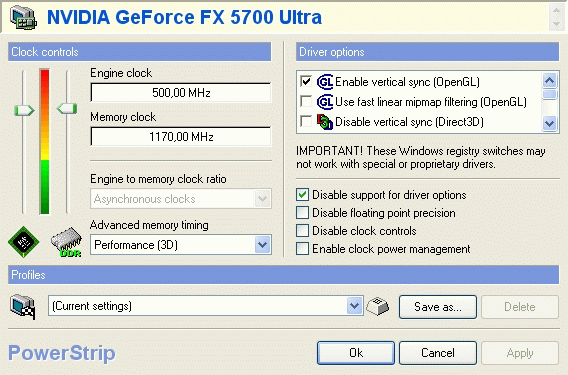The height and width of the screenshot is (375, 568).
Task: Click the Direct3D icon beside Disable vertical sync
Action: [x=325, y=122]
